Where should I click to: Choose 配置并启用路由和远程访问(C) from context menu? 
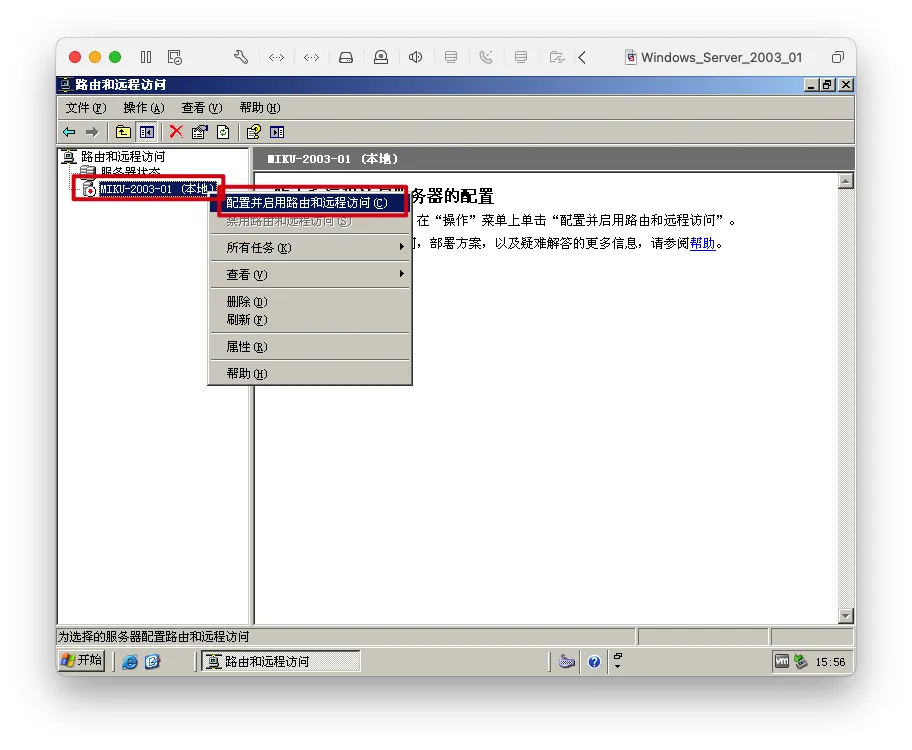coord(309,202)
